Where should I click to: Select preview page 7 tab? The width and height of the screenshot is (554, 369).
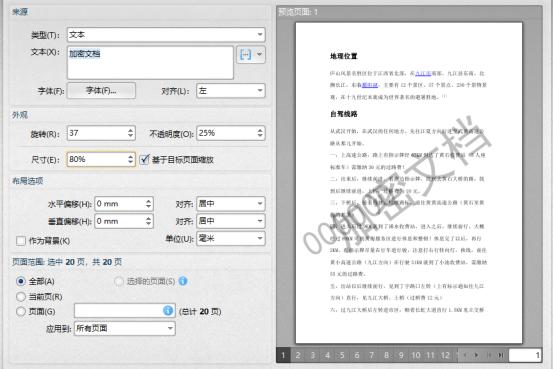point(372,355)
